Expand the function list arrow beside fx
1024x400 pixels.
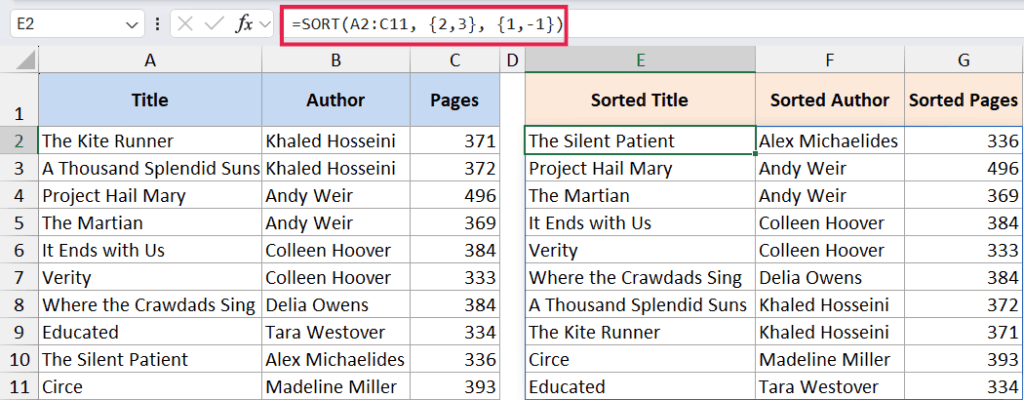click(264, 25)
